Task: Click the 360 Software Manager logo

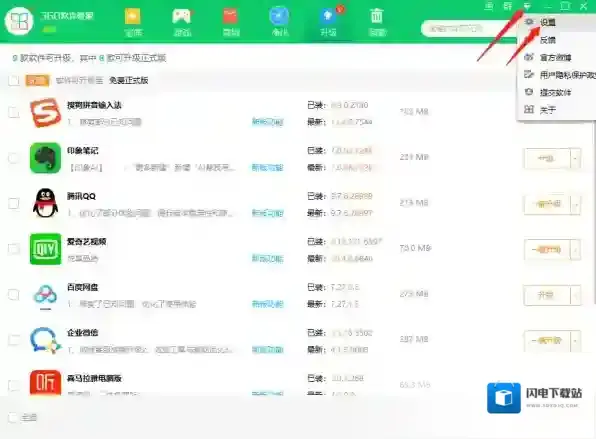Action: pos(19,21)
